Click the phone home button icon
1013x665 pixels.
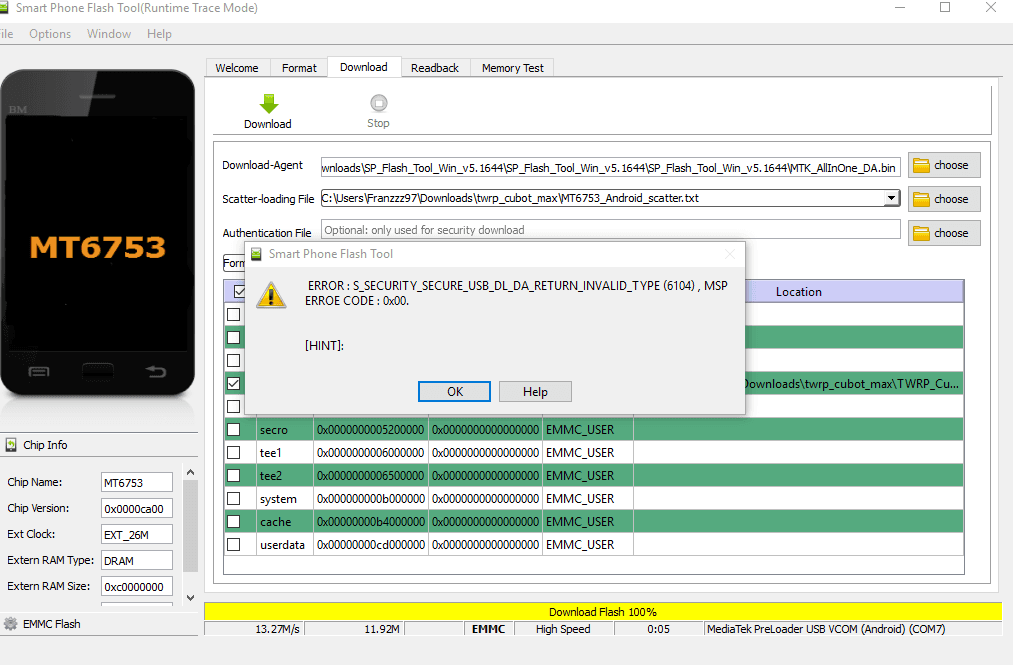click(x=98, y=371)
